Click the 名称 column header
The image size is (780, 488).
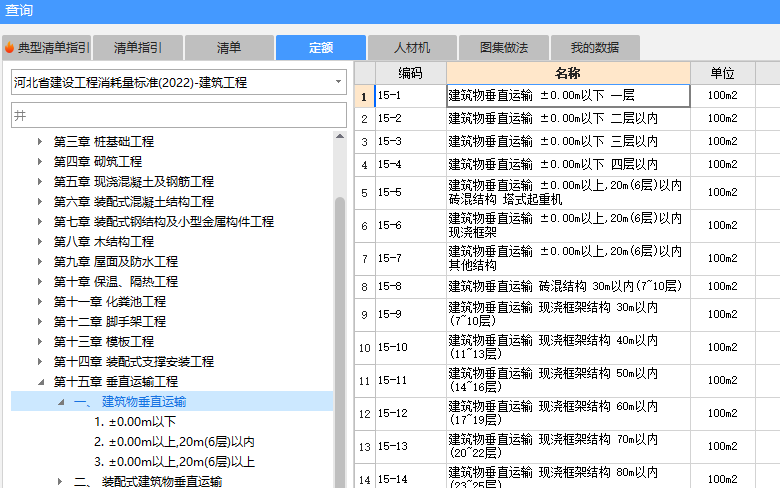click(x=568, y=73)
